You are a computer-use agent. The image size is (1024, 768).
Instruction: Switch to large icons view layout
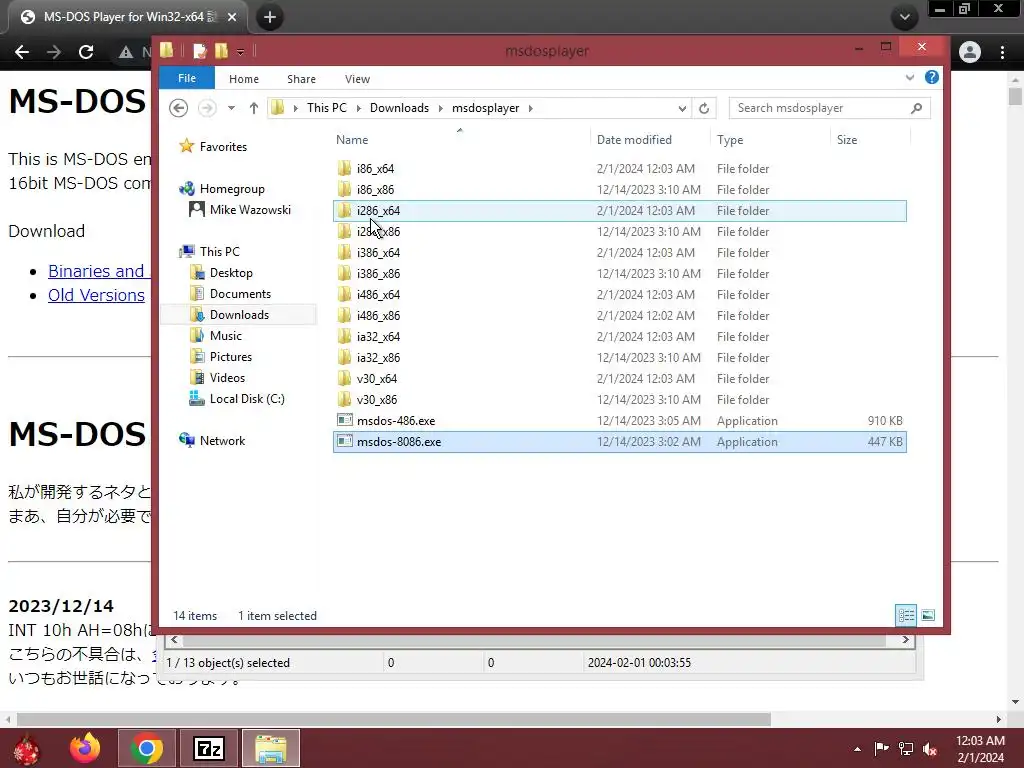click(927, 615)
